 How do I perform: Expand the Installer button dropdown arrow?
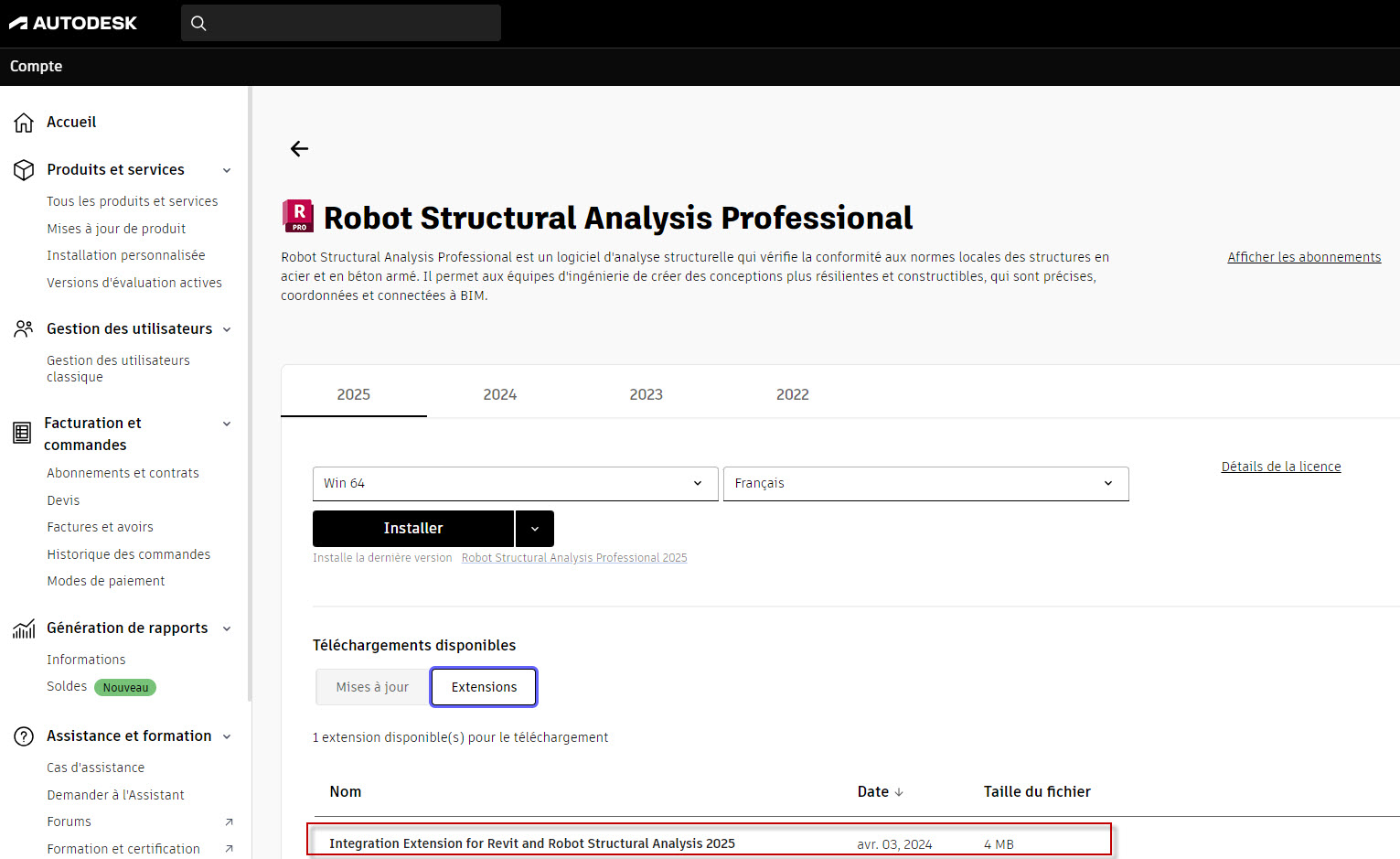pyautogui.click(x=535, y=528)
